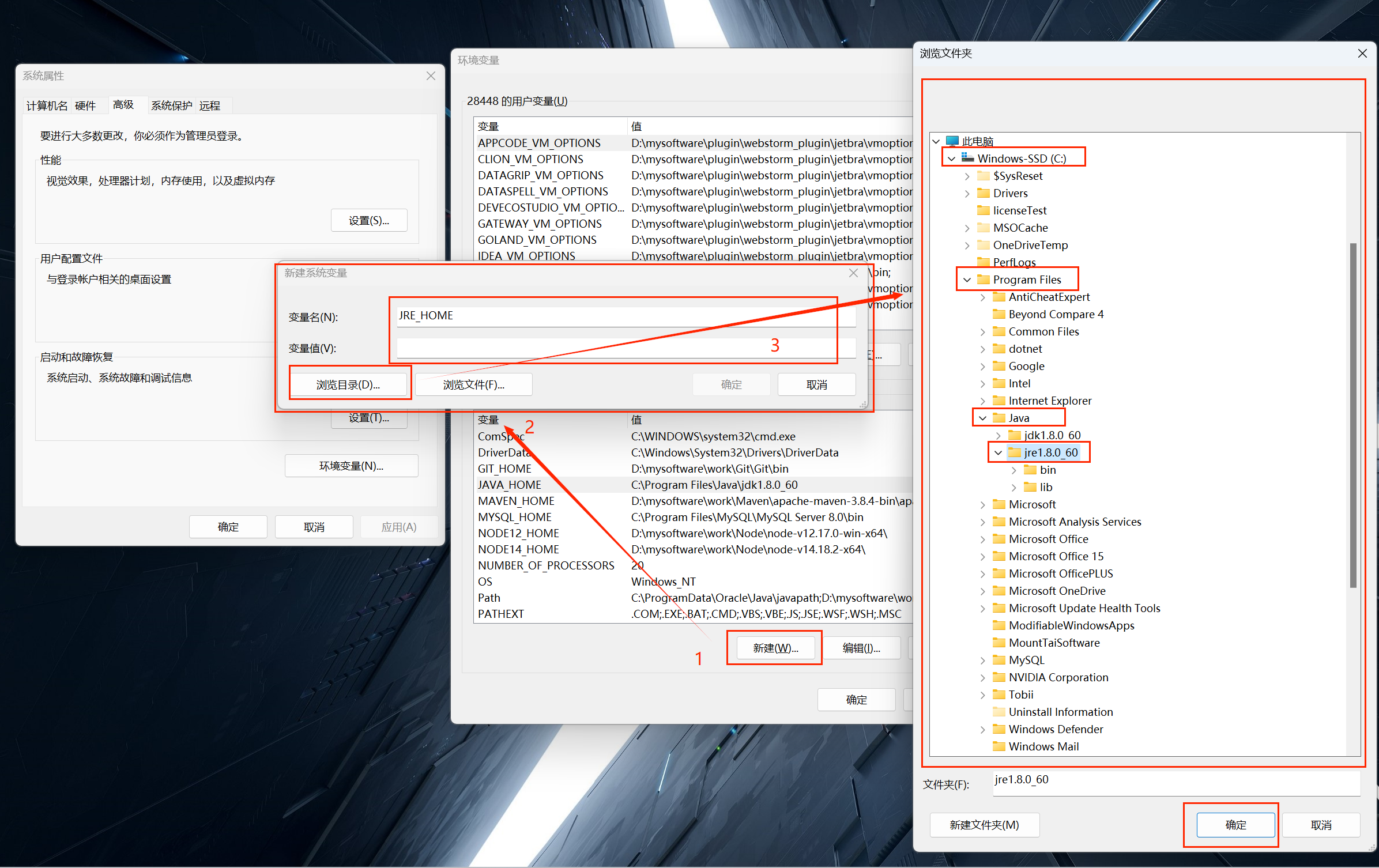Viewport: 1379px width, 868px height.
Task: Confirm folder selection with 确定 button
Action: click(x=1235, y=825)
